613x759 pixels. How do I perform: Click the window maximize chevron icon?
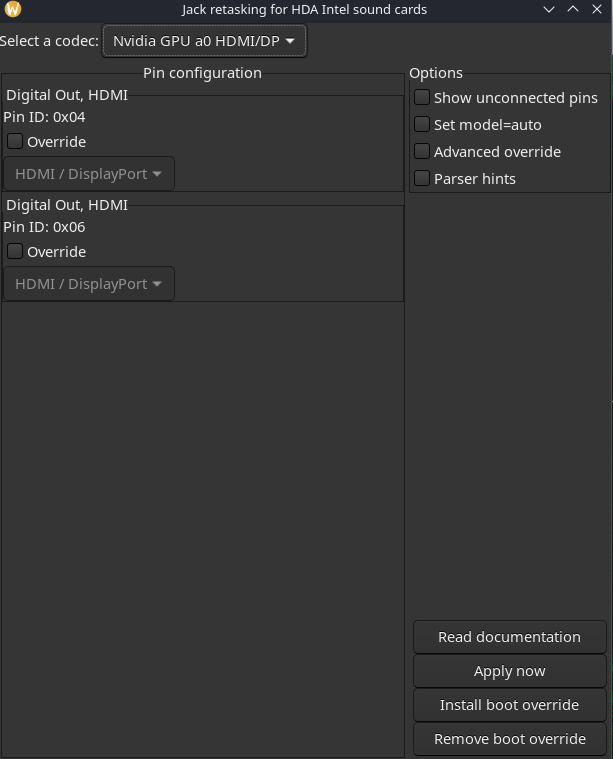pyautogui.click(x=573, y=9)
